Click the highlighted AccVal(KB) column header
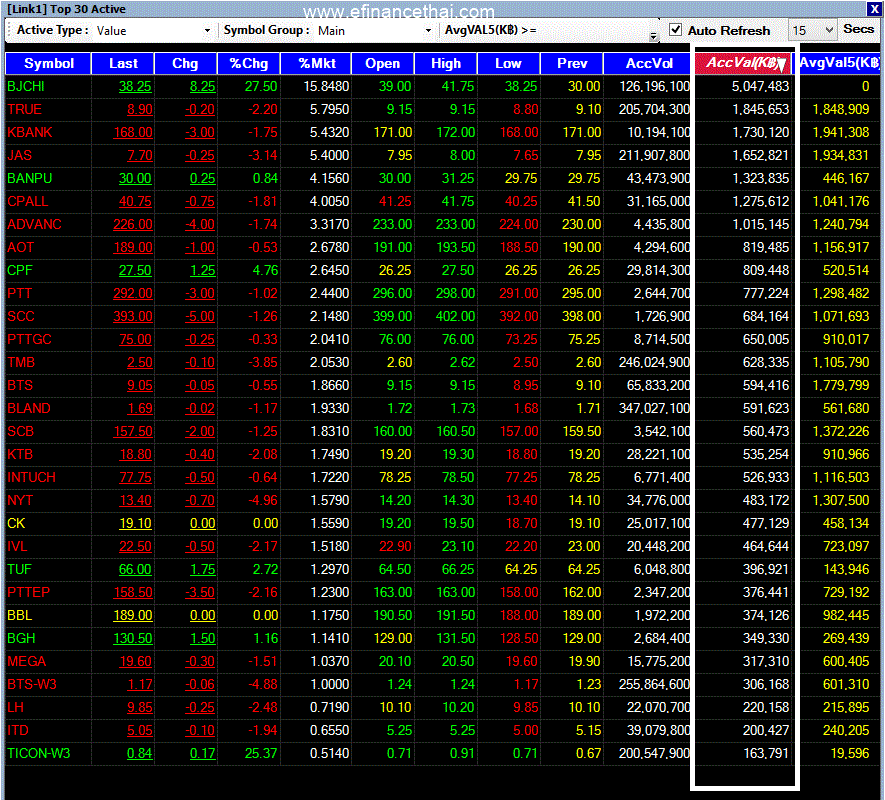 pos(744,63)
